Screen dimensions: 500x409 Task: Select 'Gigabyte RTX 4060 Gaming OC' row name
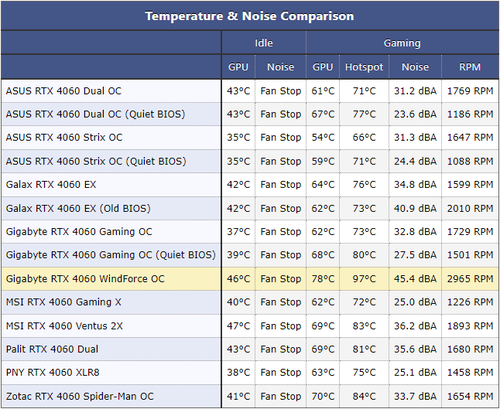(79, 232)
